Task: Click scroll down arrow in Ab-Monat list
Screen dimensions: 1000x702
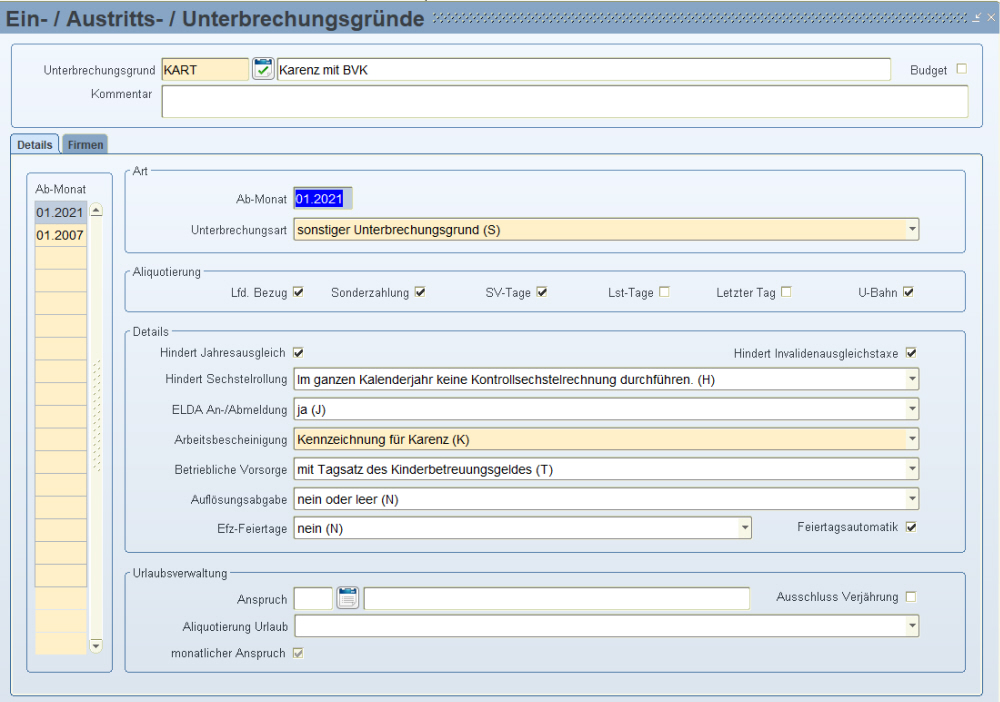Action: 96,646
